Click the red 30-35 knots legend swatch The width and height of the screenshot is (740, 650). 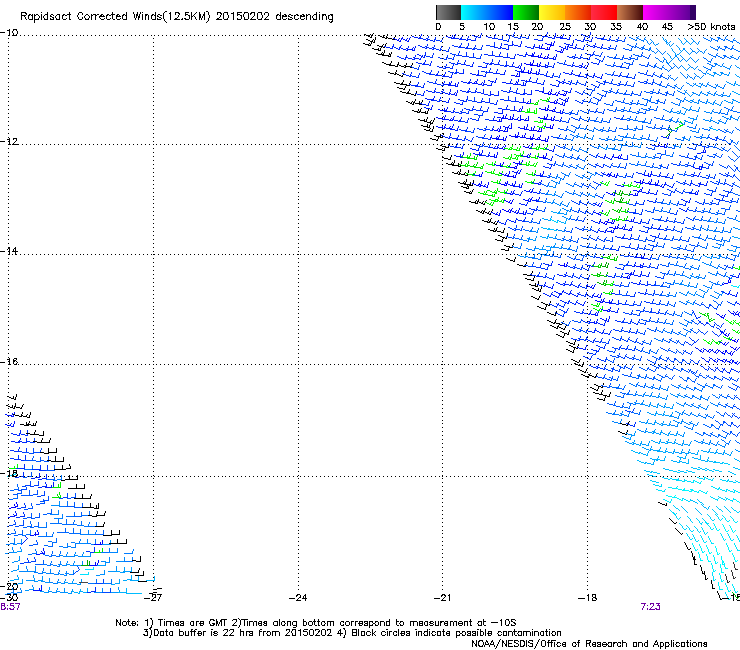click(604, 12)
